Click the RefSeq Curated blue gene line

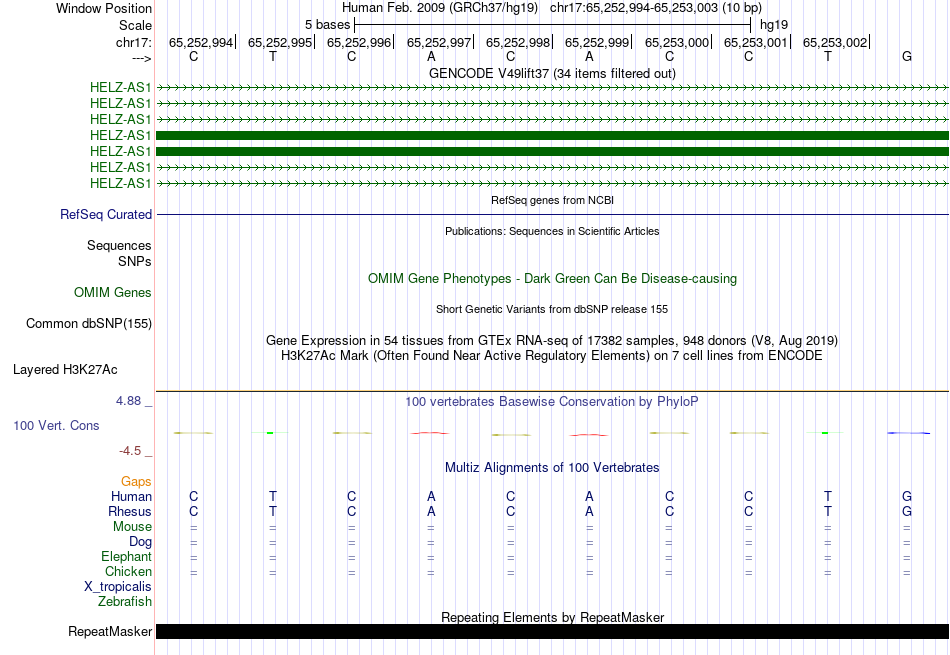point(552,214)
